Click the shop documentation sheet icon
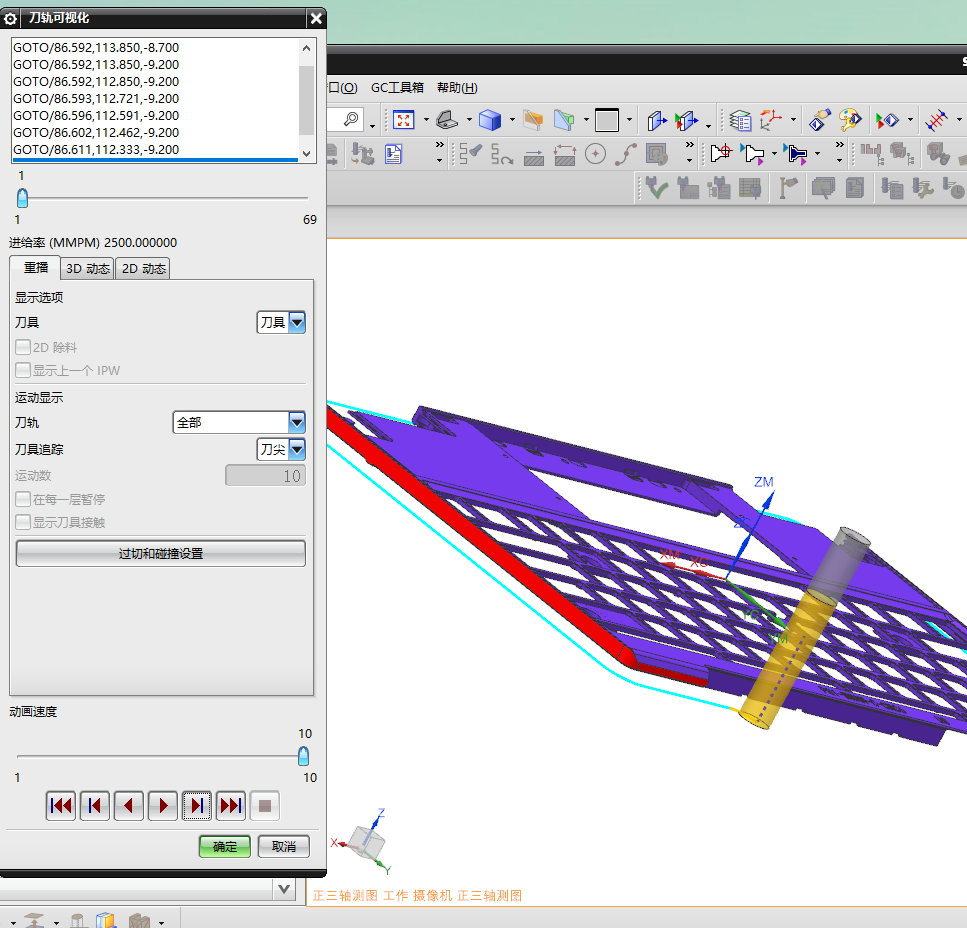This screenshot has height=928, width=967. 393,154
